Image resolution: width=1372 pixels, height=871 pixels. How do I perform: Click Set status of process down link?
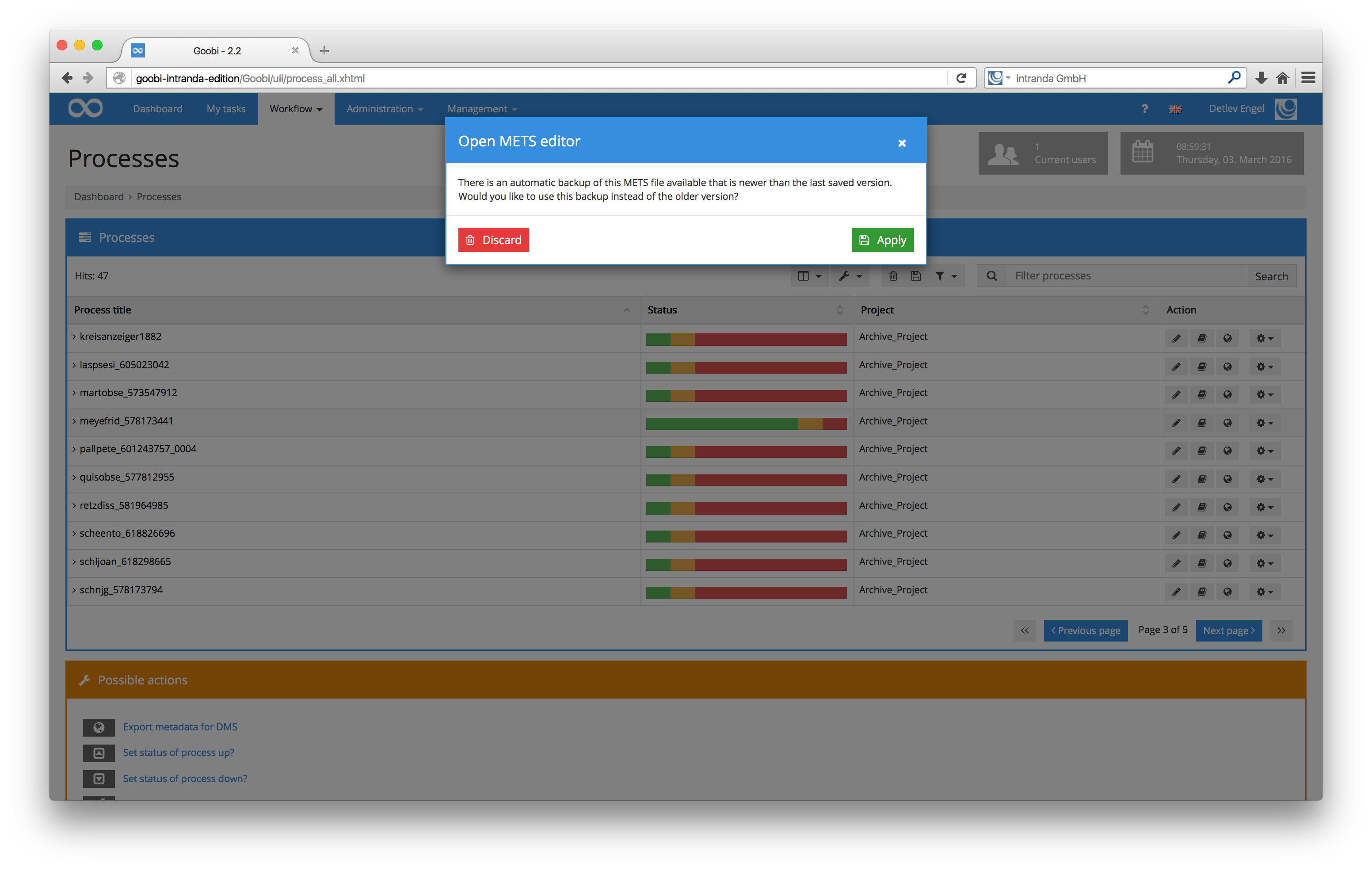185,779
